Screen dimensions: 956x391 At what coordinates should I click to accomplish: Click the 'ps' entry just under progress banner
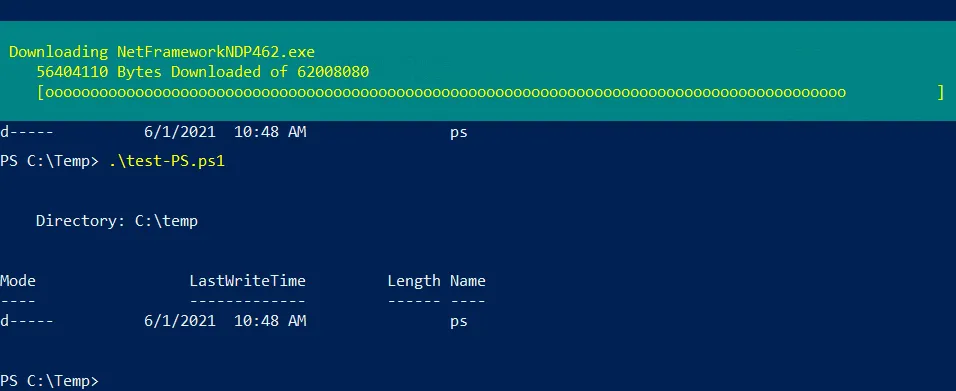point(458,132)
